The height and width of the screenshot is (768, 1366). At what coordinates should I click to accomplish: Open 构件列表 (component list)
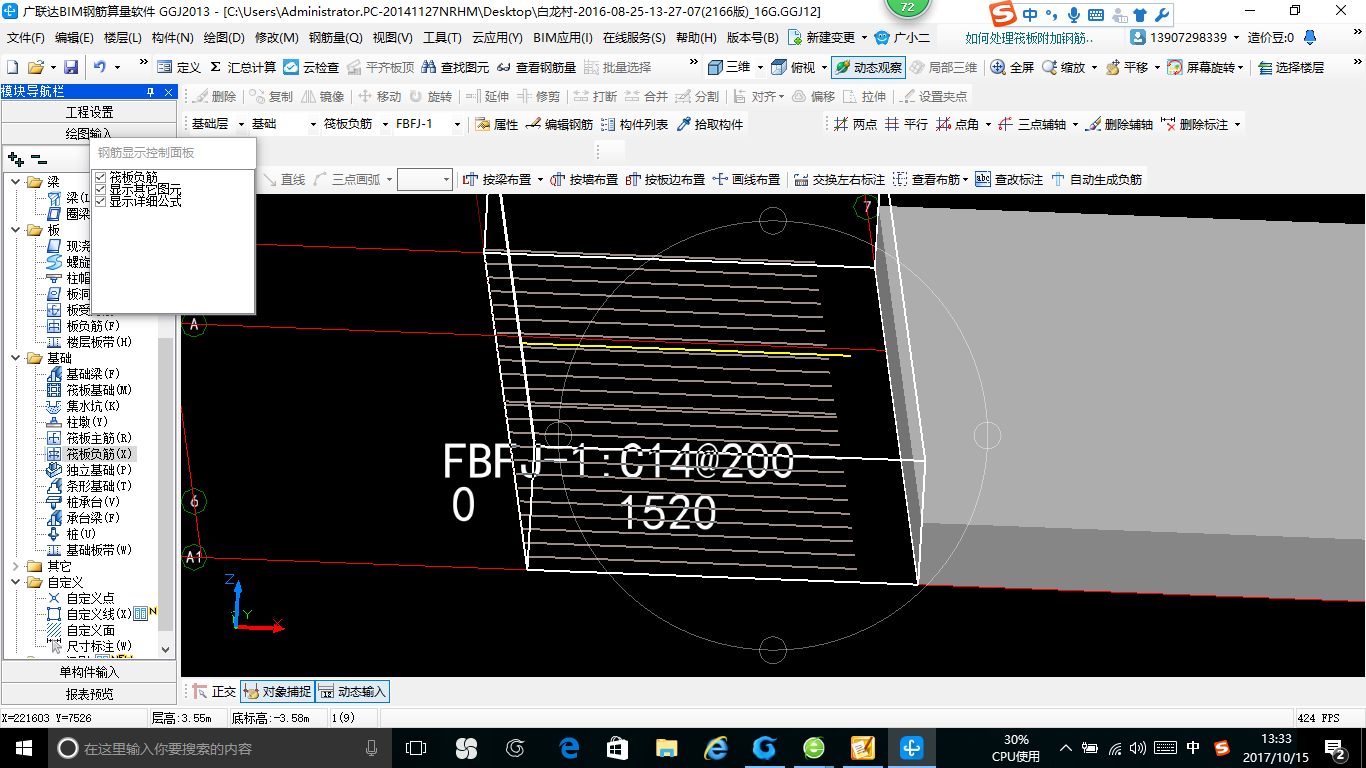click(x=634, y=124)
